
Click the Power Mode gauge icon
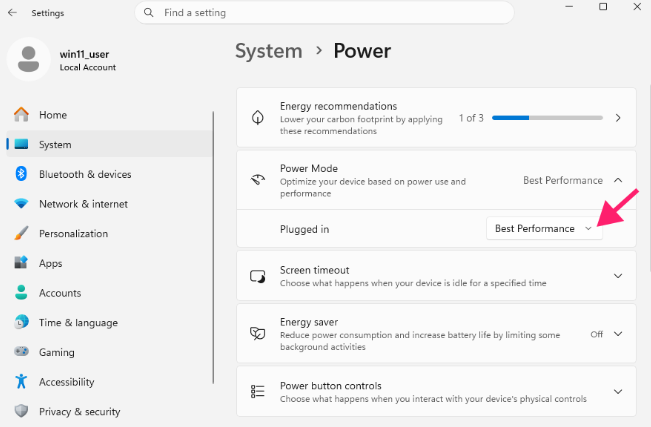pos(258,180)
